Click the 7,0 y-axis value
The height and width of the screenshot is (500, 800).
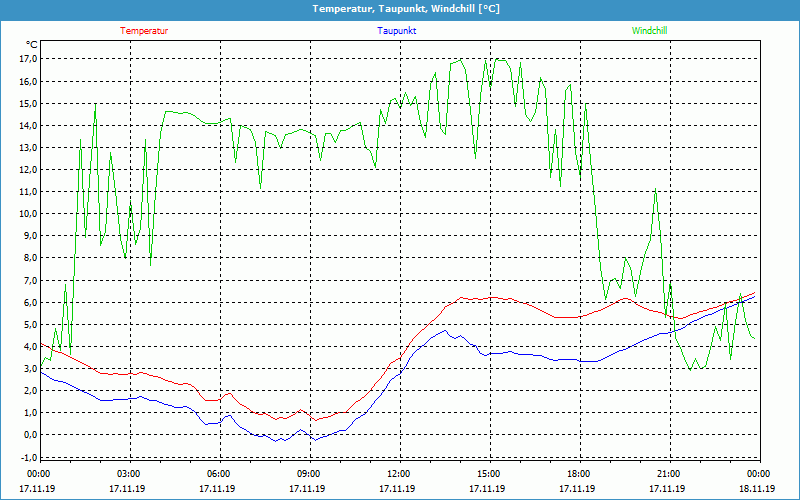tap(31, 280)
